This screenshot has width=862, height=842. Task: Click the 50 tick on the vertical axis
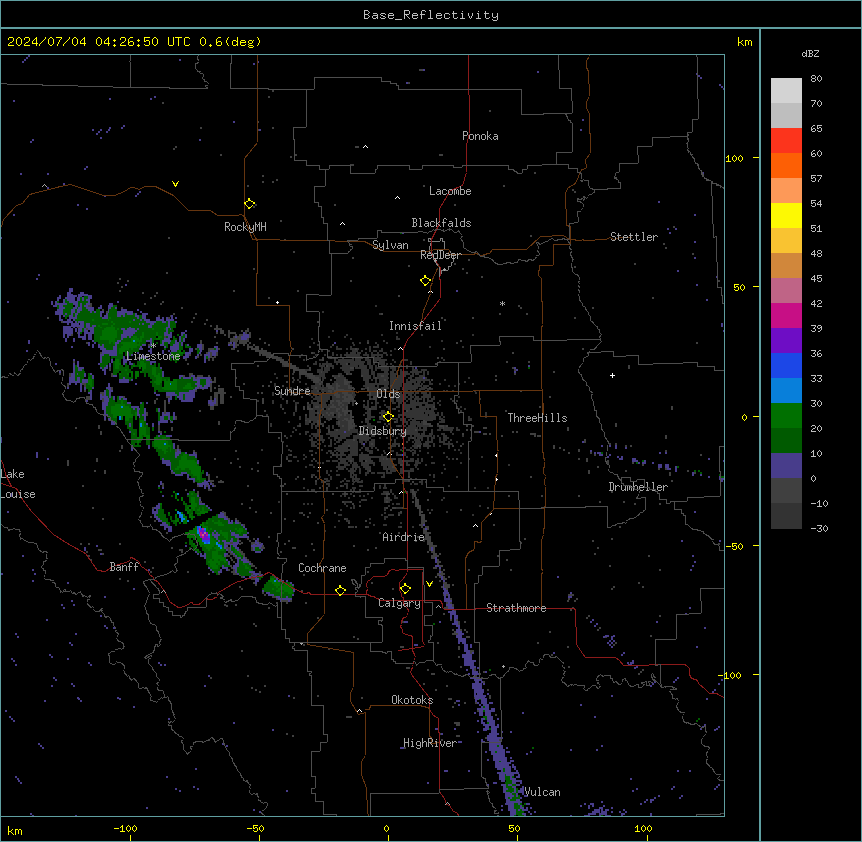click(x=739, y=287)
